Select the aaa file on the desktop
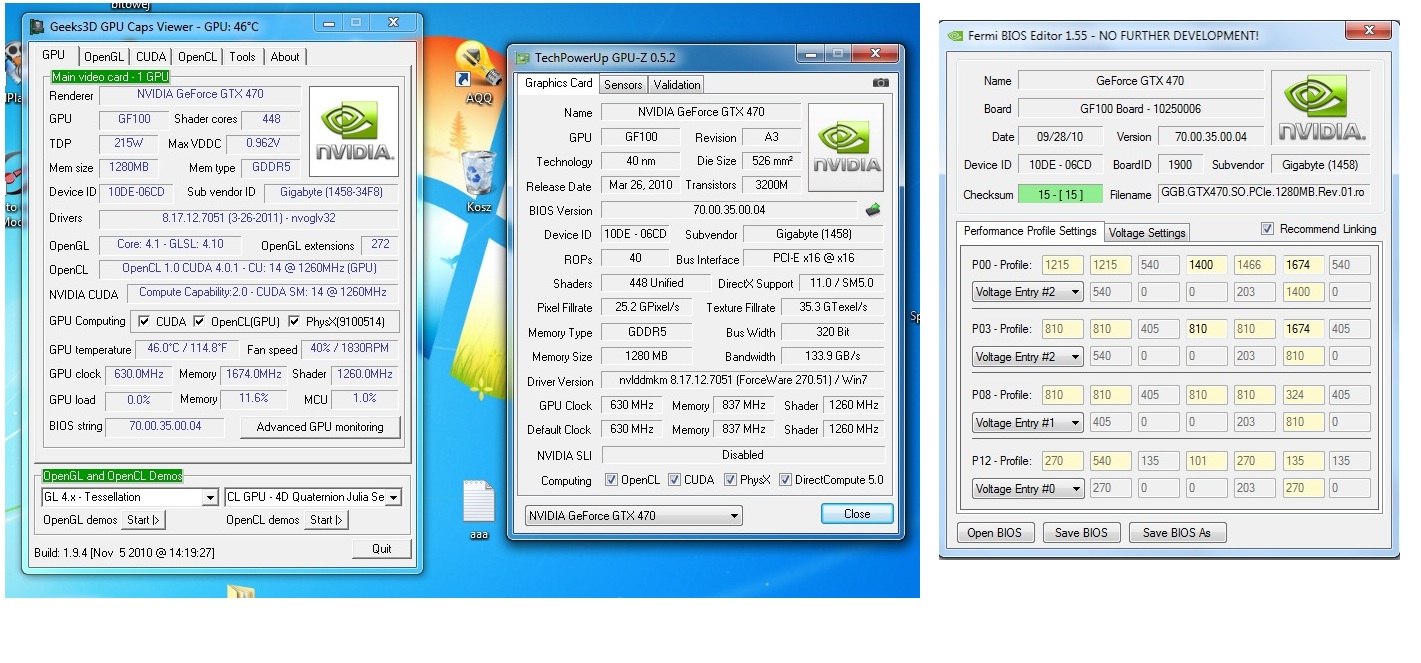This screenshot has height=663, width=1421. [479, 510]
